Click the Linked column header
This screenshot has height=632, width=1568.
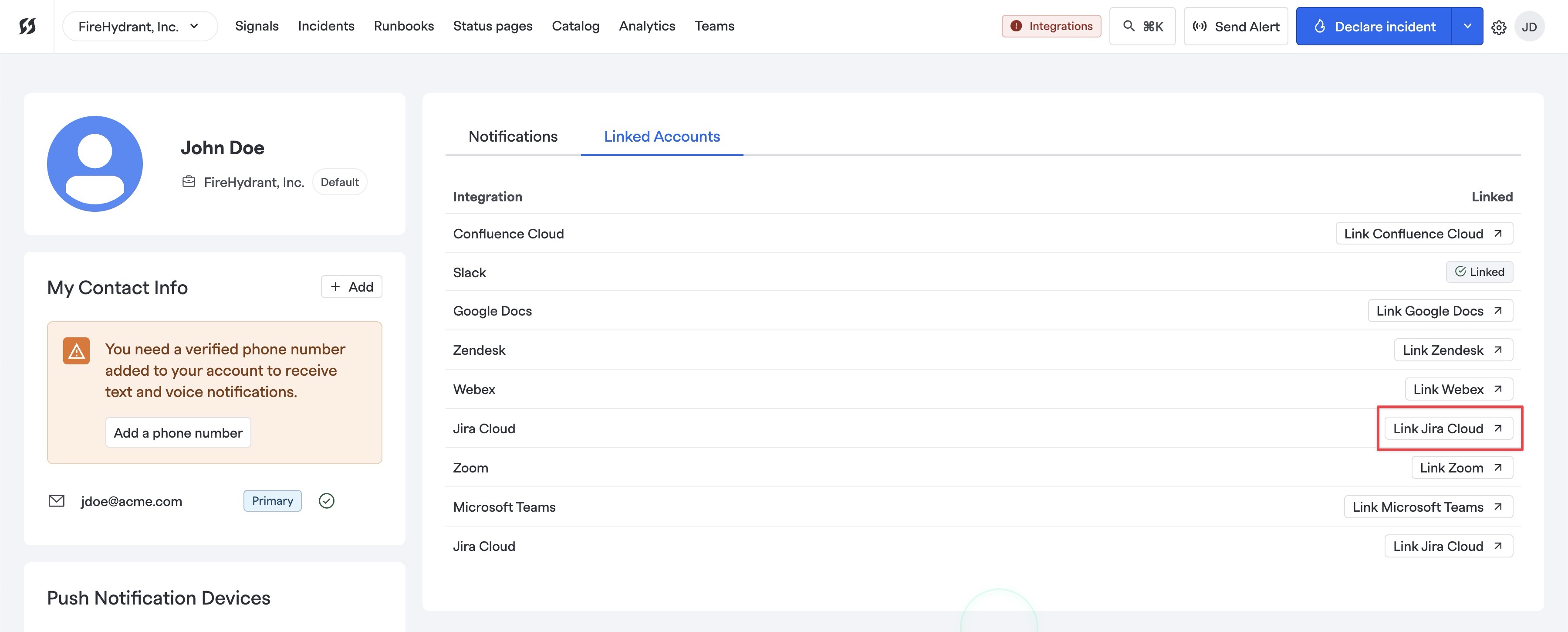pos(1492,197)
